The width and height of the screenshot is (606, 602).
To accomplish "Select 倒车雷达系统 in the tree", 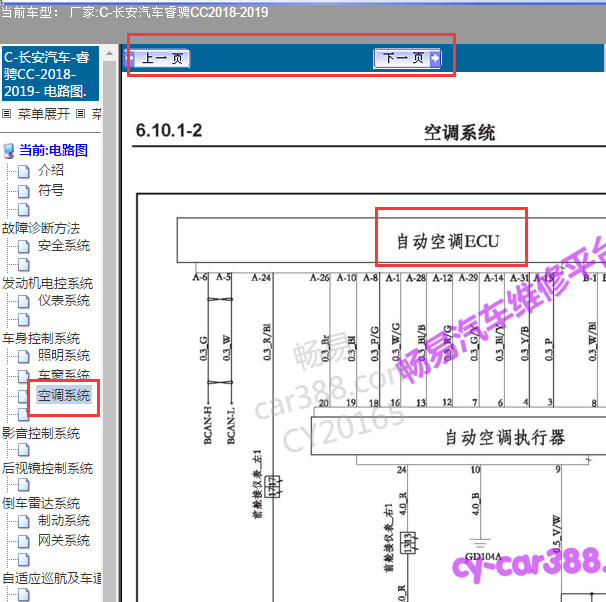I will coord(41,503).
